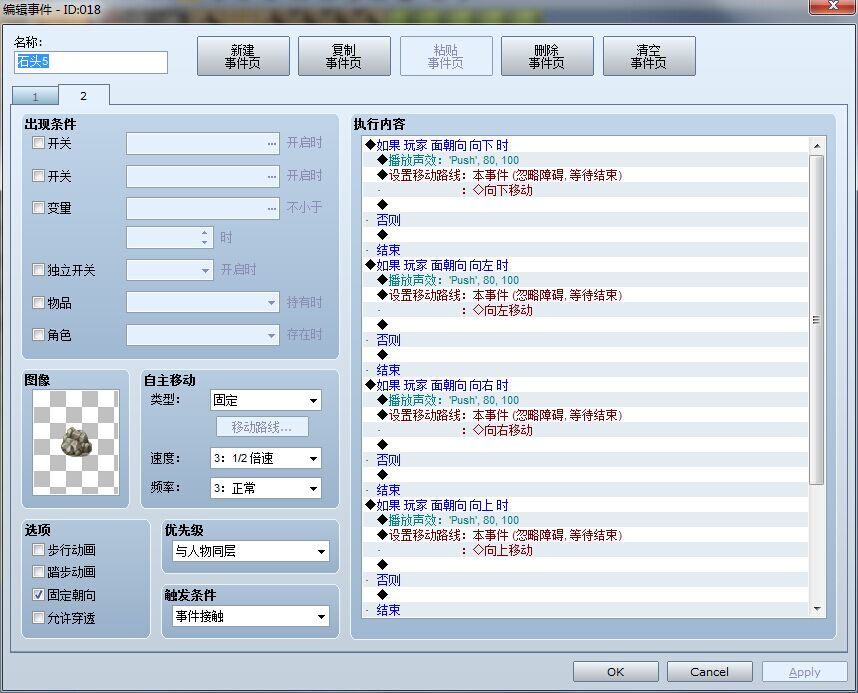Enable the first 开关 condition checkbox
858x693 pixels.
tap(38, 143)
